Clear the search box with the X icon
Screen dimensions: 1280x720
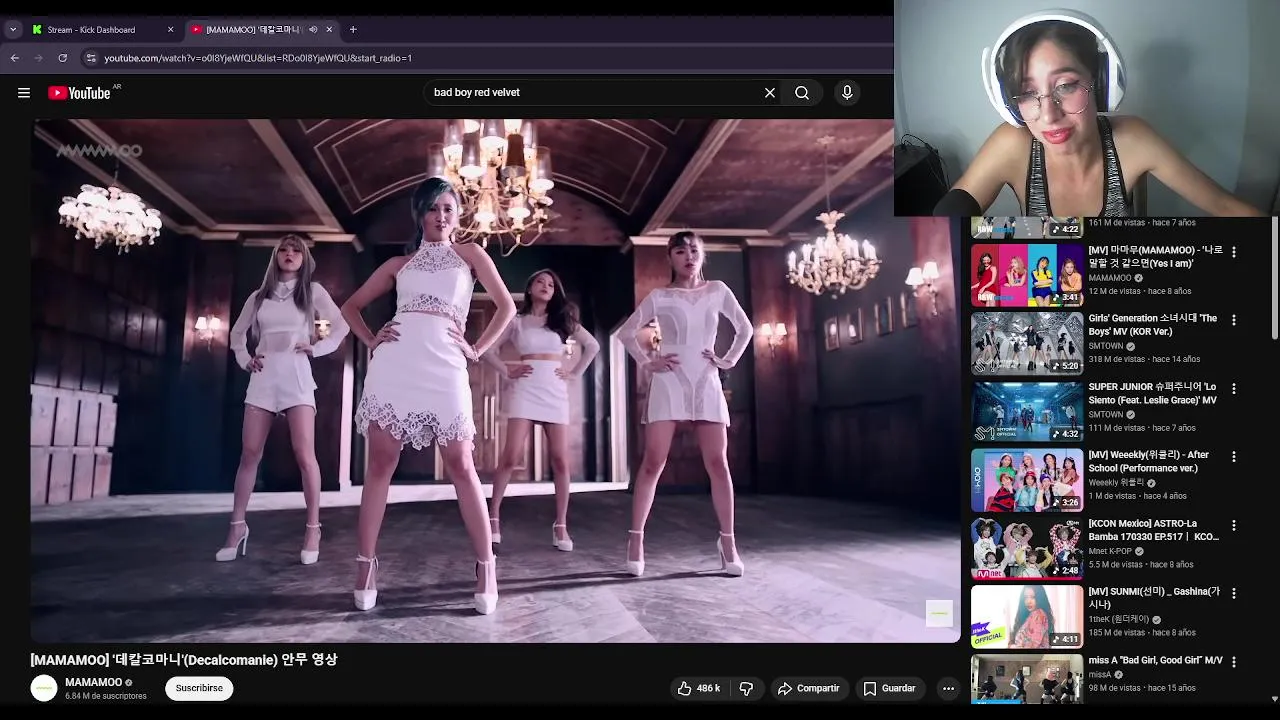point(770,93)
